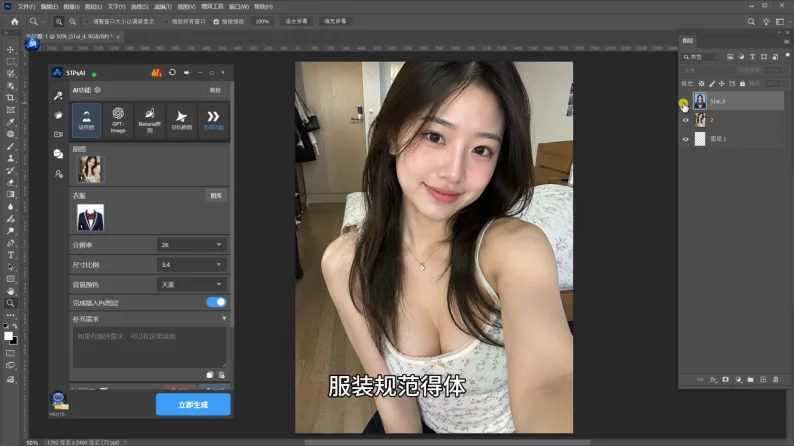Open the workspace switcher dropdown

pyautogui.click(x=780, y=22)
